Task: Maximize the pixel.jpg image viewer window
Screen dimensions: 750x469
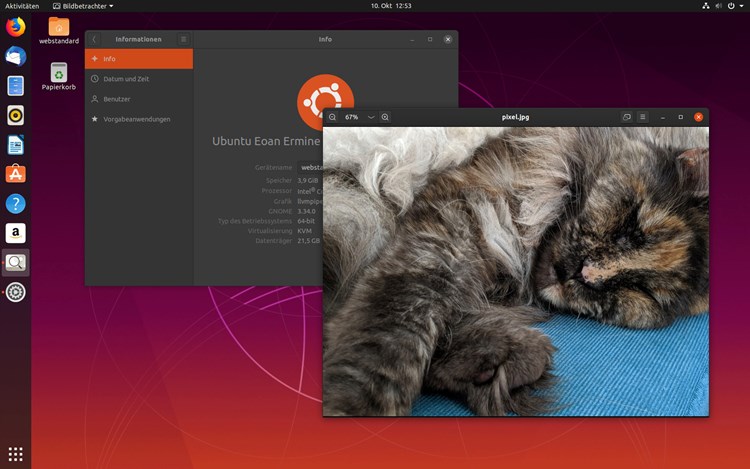Action: coord(681,117)
